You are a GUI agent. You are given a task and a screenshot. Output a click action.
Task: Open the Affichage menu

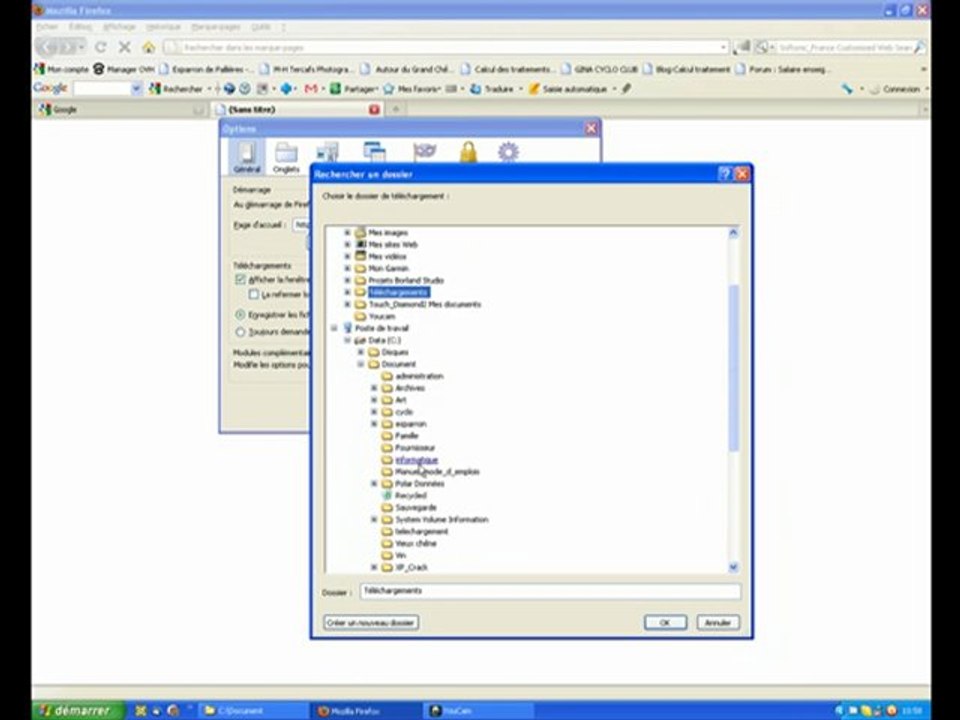(x=119, y=27)
